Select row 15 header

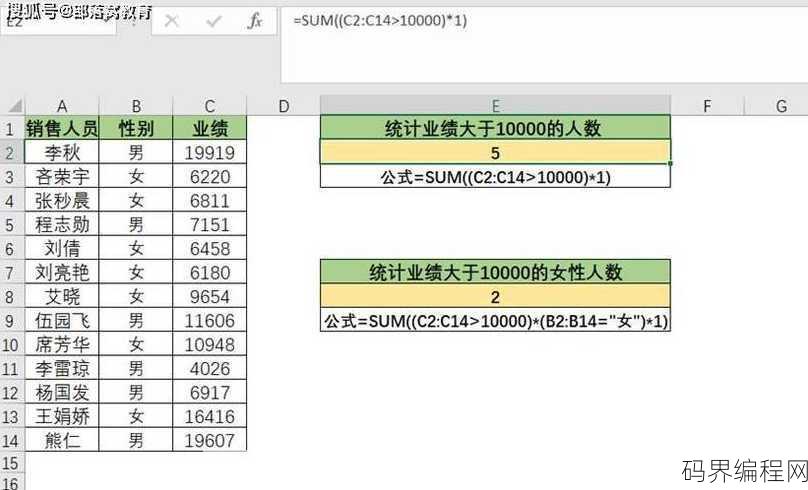pyautogui.click(x=11, y=463)
